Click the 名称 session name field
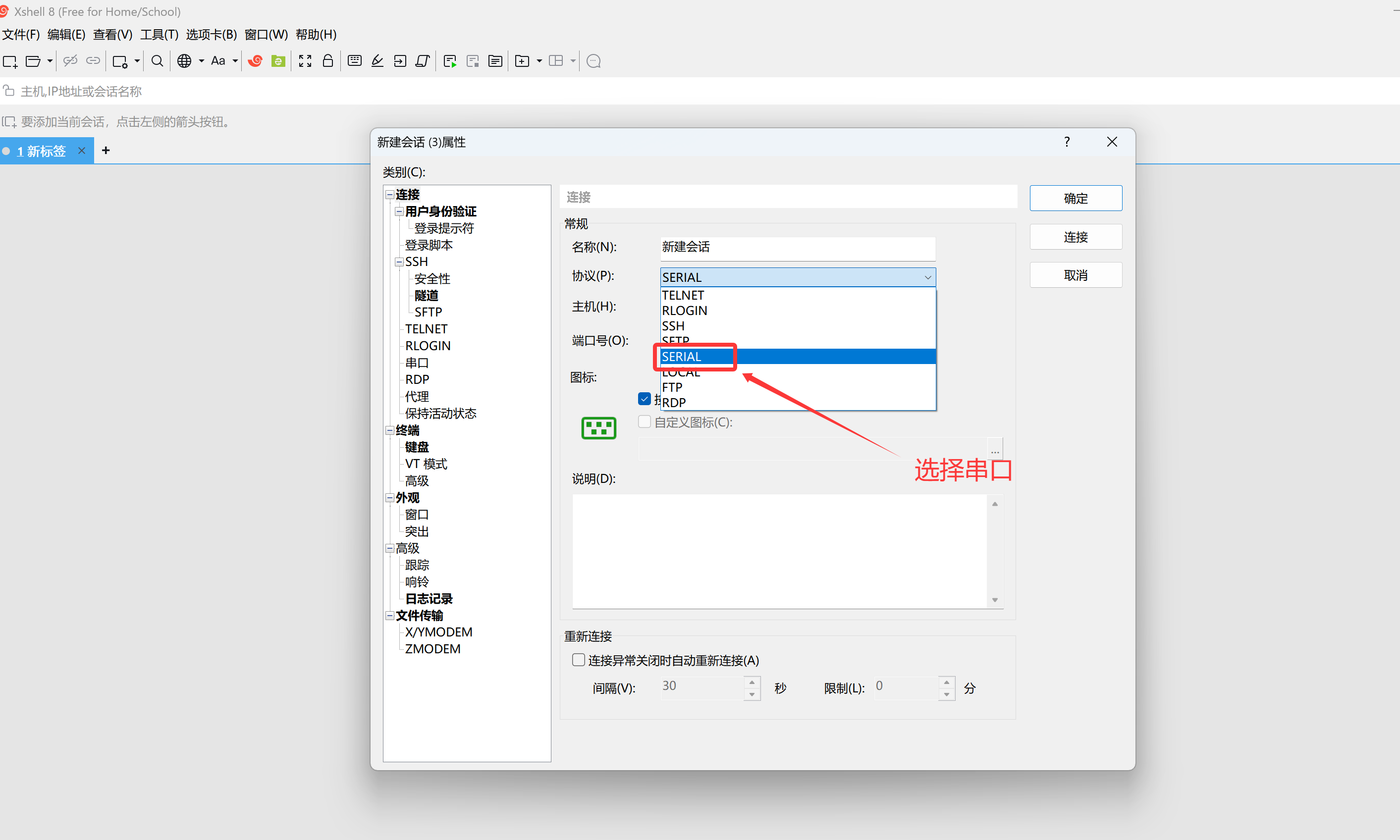The image size is (1400, 840). (797, 247)
